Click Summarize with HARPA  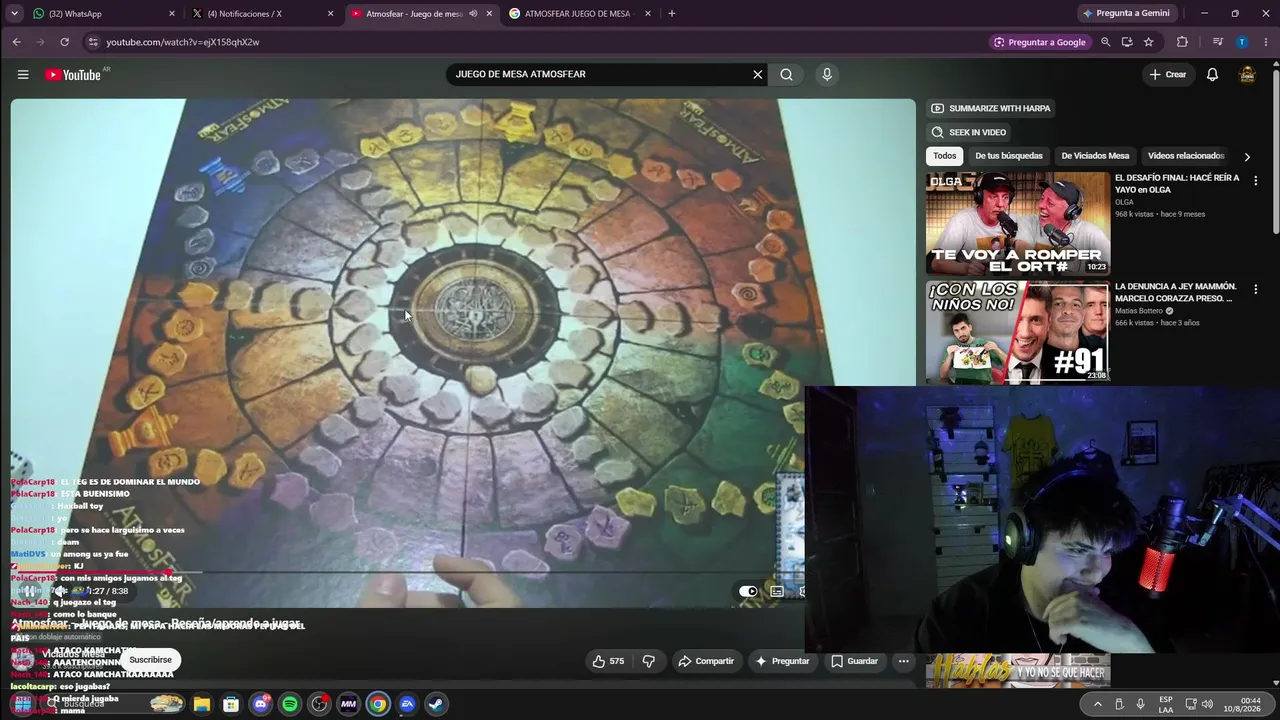990,108
